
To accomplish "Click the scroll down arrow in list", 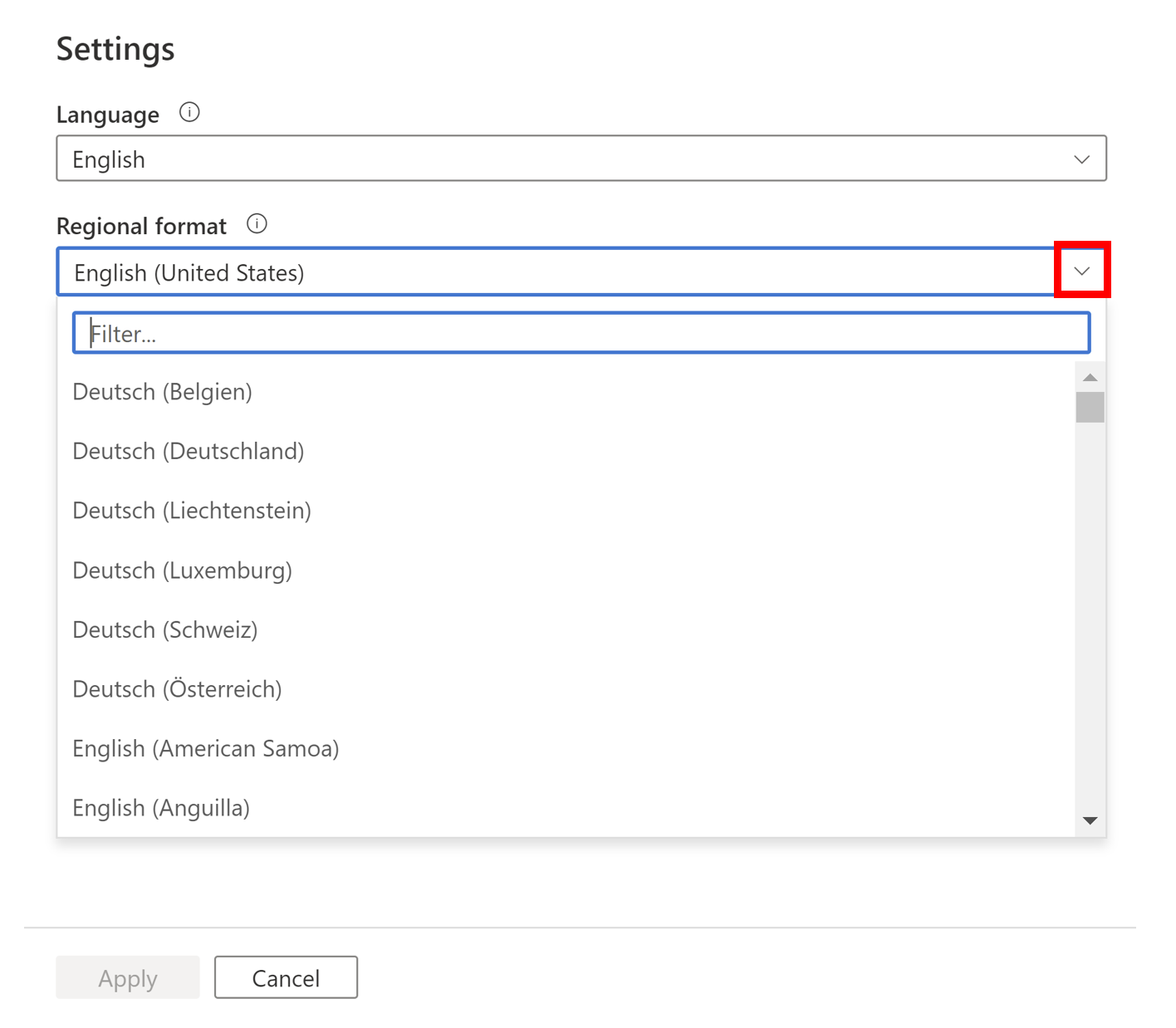I will coord(1090,820).
